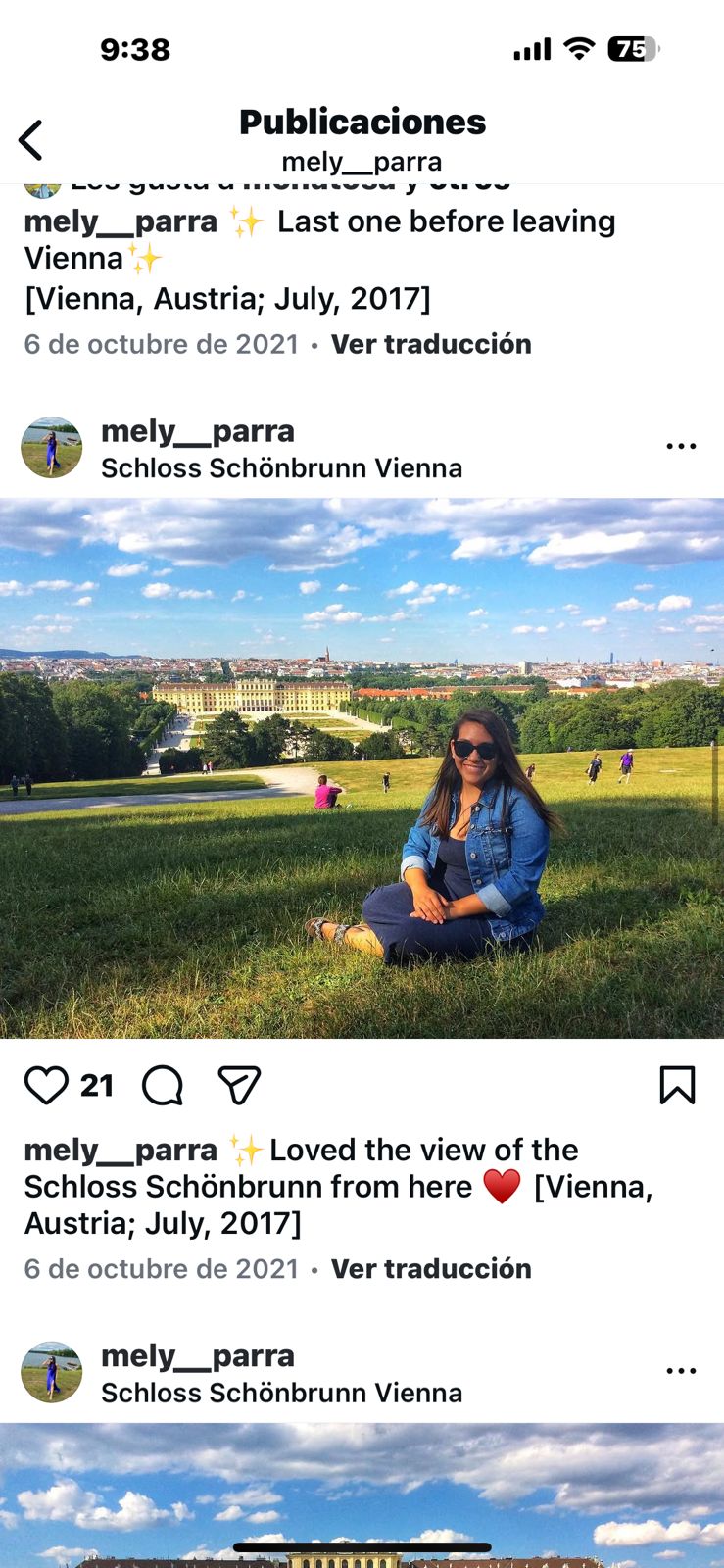This screenshot has width=724, height=1568.
Task: Tap the back arrow in the header
Action: tap(31, 140)
